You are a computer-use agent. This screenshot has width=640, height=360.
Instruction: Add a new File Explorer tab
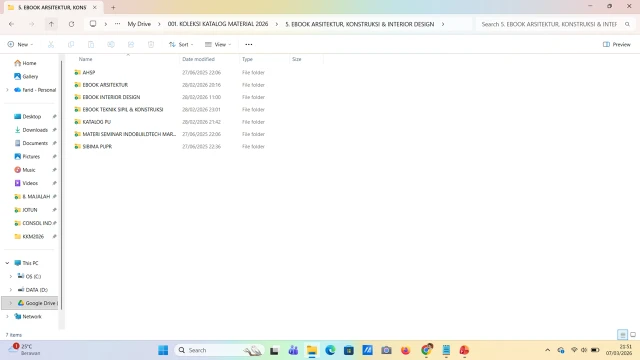click(x=113, y=7)
